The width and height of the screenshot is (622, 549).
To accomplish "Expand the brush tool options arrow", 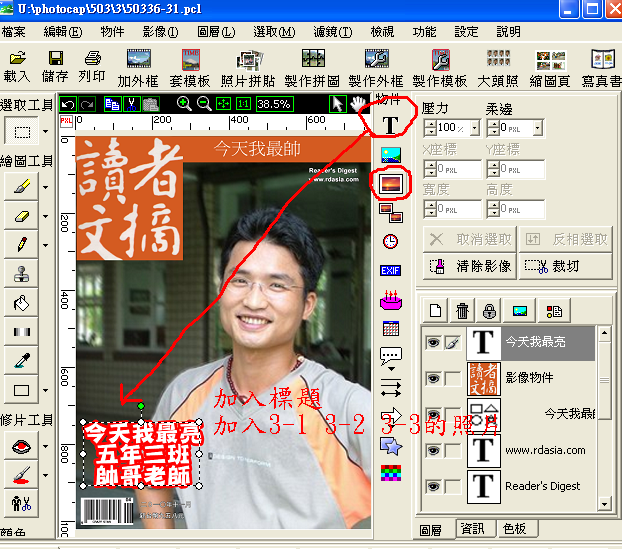I will click(x=46, y=186).
